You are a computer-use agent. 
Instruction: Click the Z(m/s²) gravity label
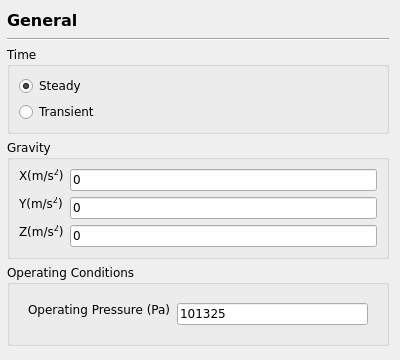41,231
